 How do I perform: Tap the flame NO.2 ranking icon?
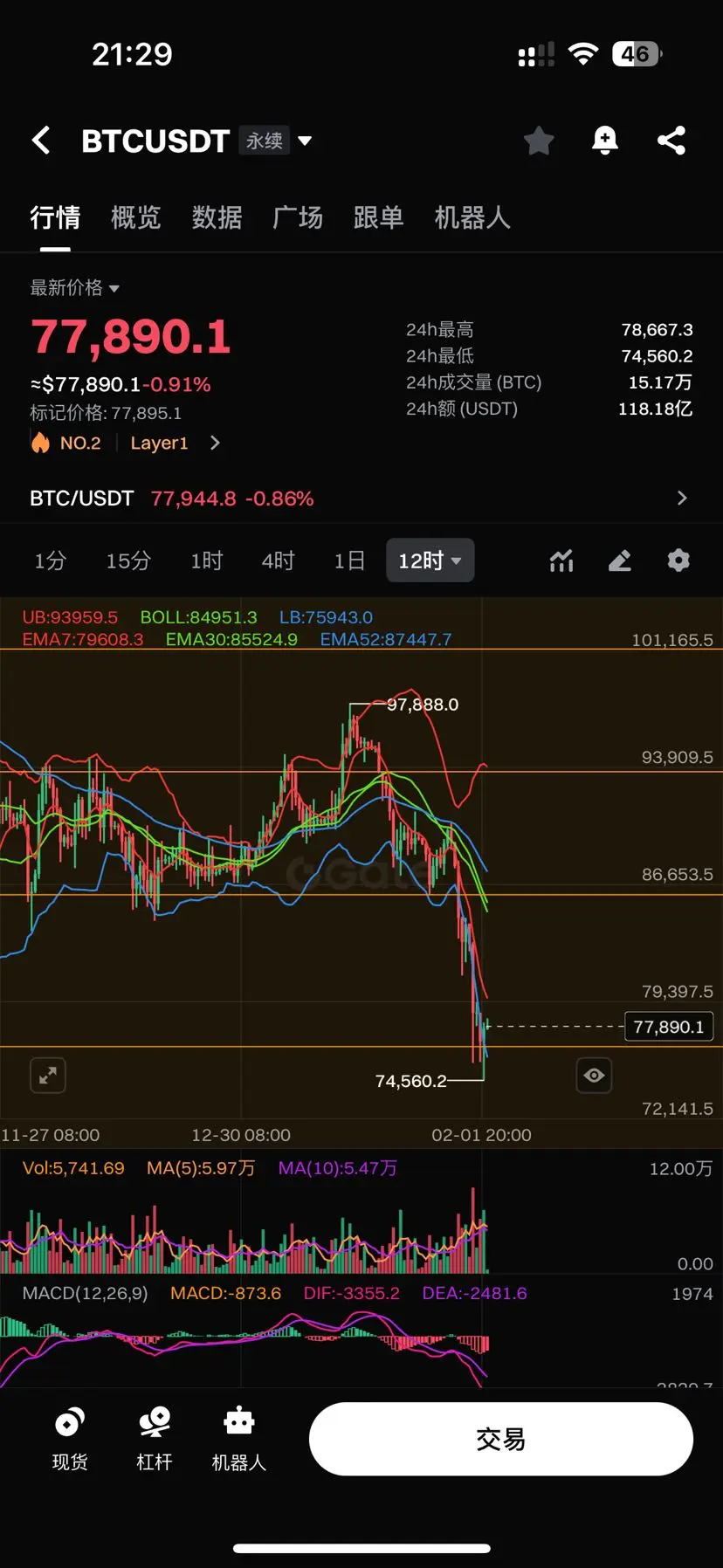tap(40, 443)
